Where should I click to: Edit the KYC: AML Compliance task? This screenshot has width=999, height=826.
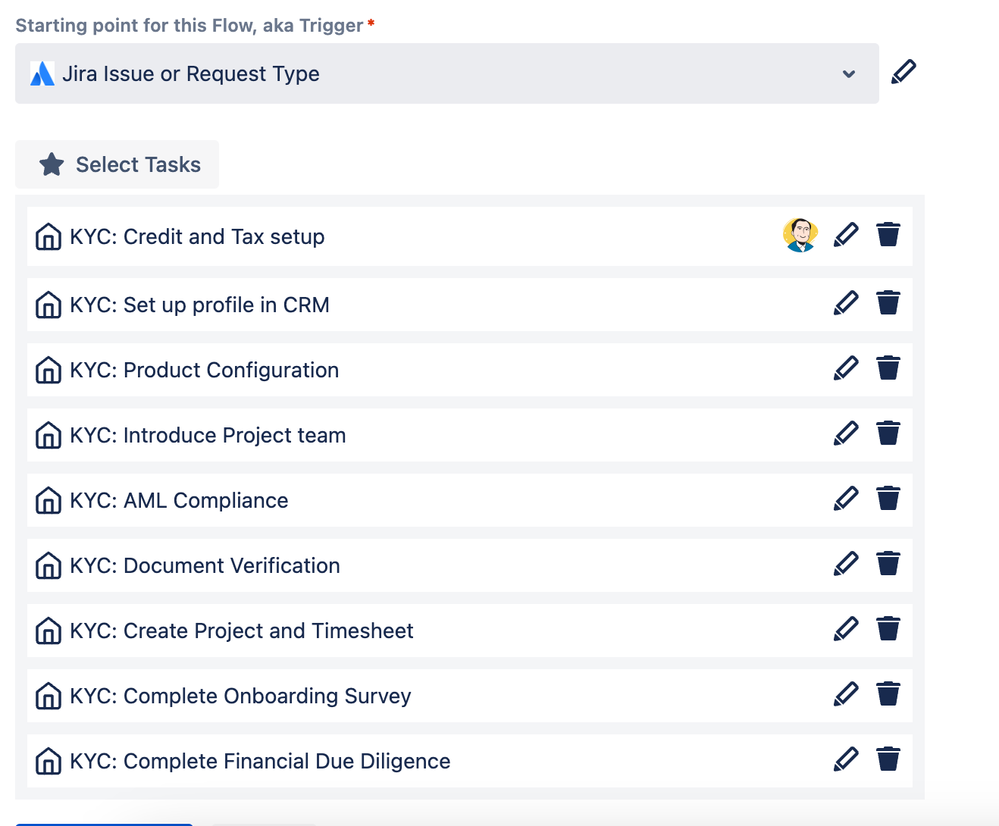846,498
